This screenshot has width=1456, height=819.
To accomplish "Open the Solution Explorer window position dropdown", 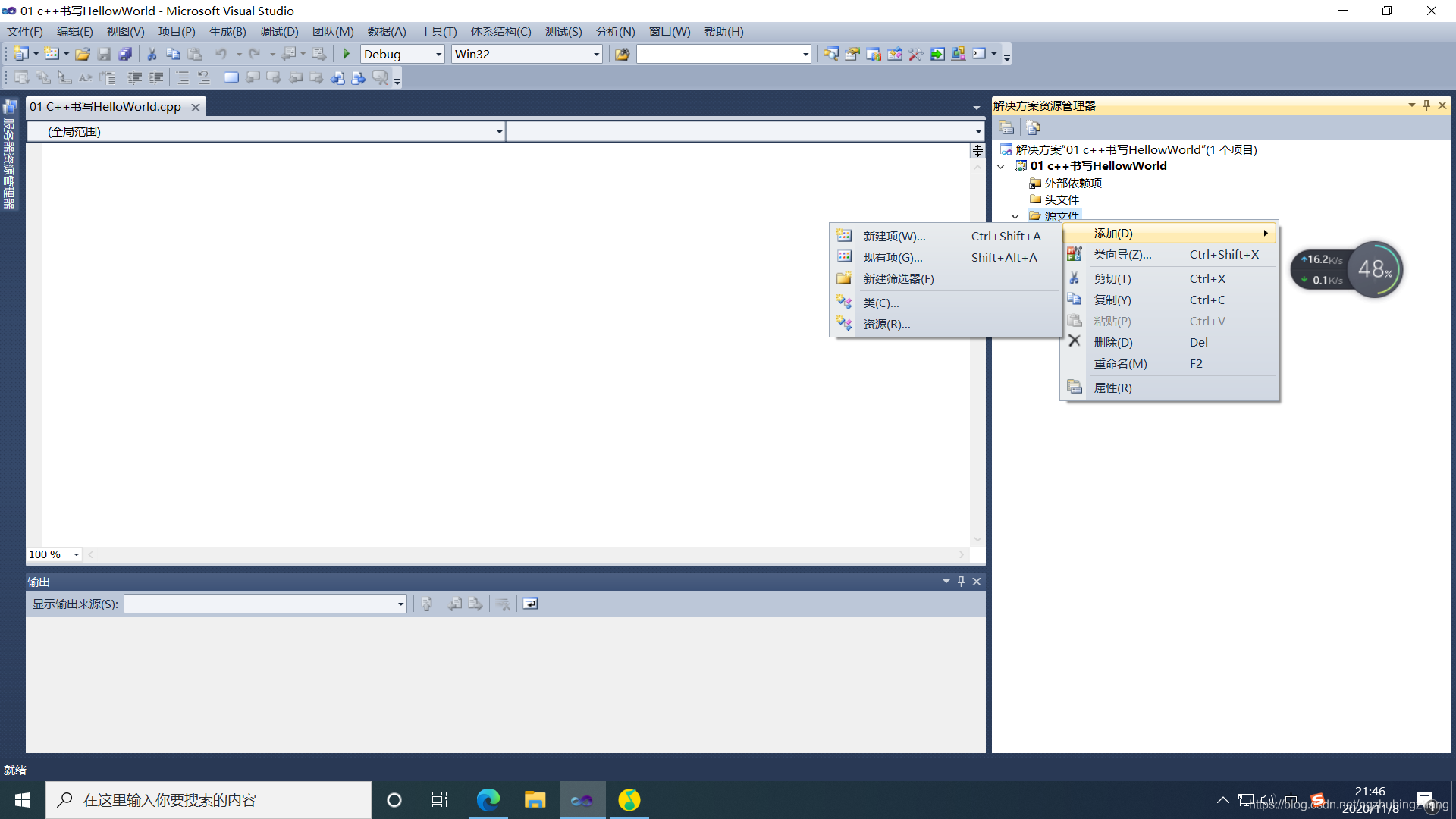I will [x=1411, y=105].
